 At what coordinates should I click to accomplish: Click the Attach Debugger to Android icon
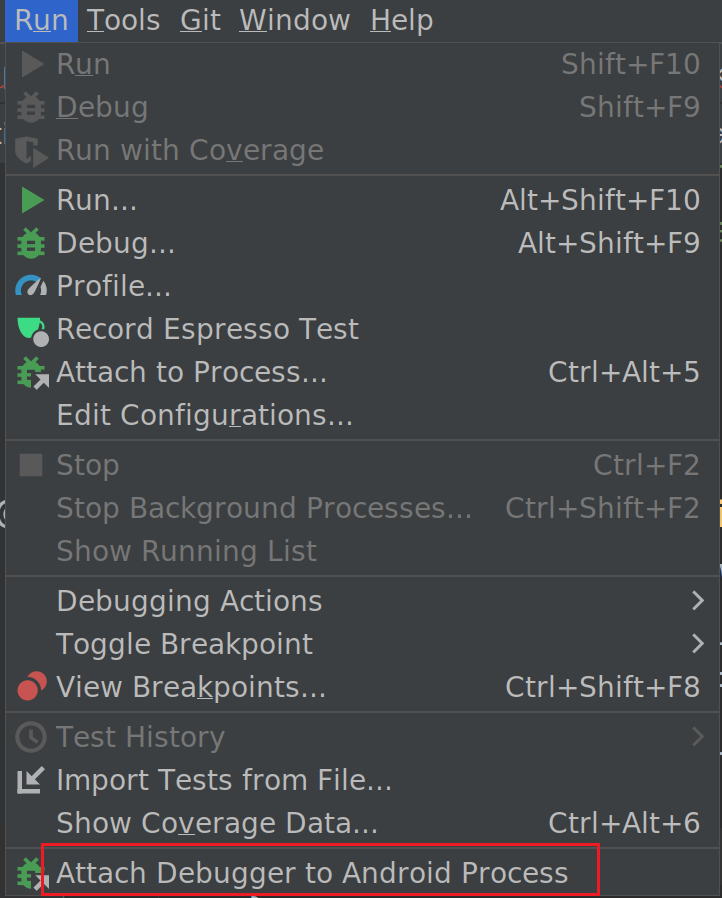(32, 874)
